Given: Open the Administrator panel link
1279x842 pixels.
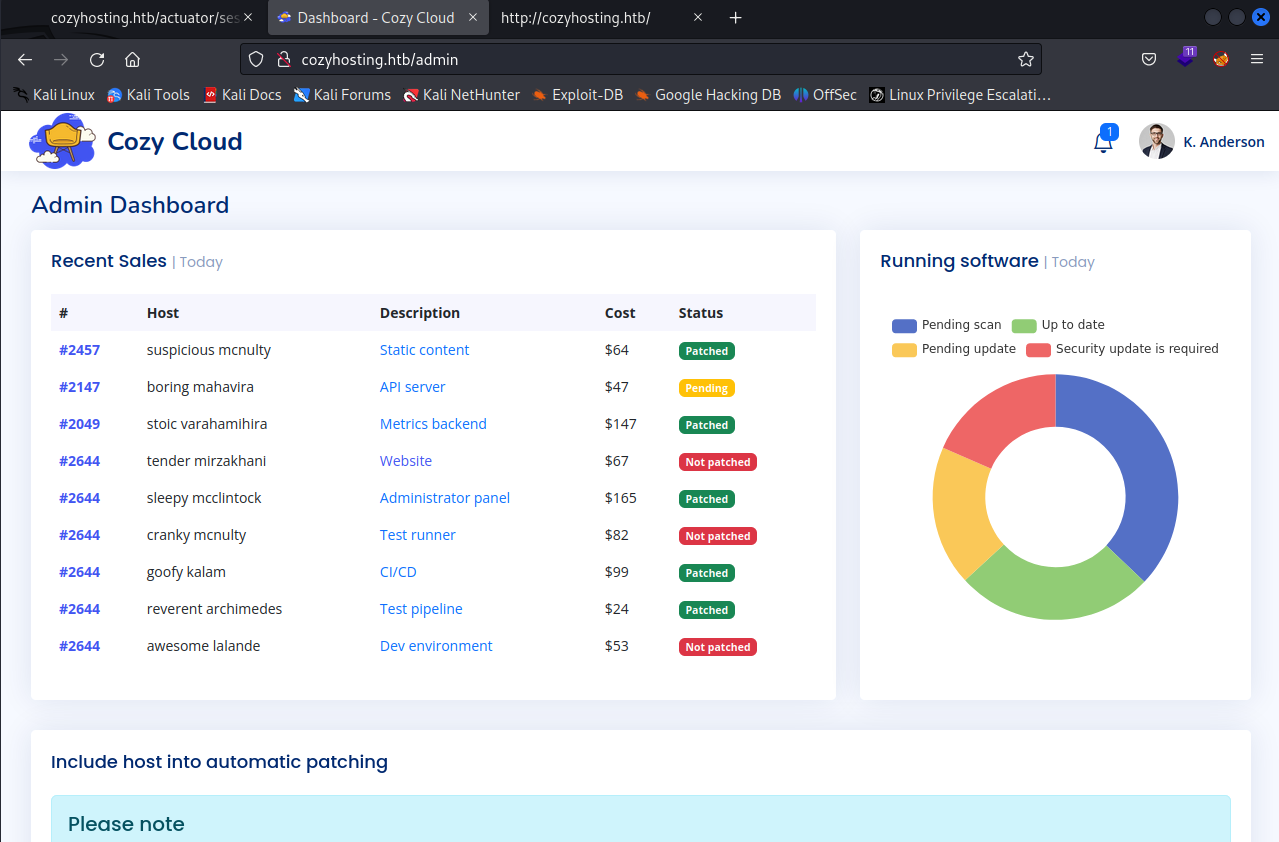Looking at the screenshot, I should click(444, 498).
